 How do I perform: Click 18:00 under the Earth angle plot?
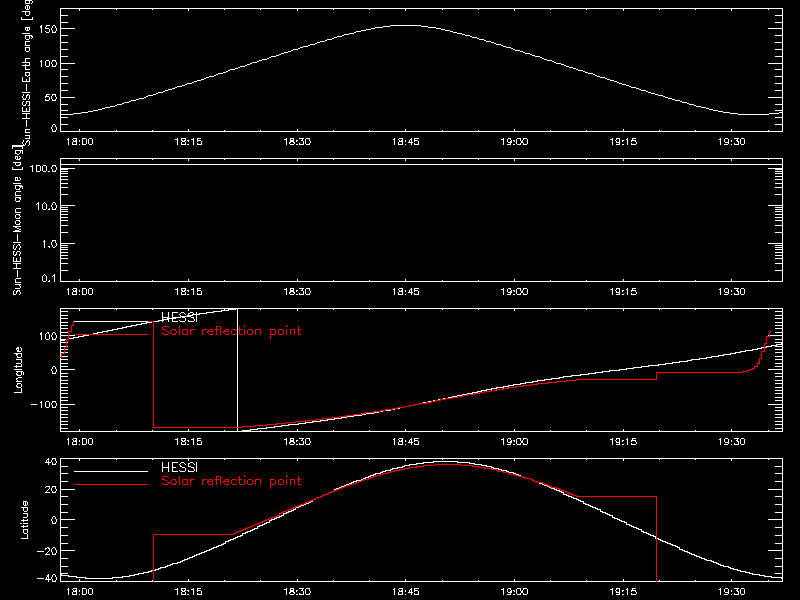[x=80, y=142]
